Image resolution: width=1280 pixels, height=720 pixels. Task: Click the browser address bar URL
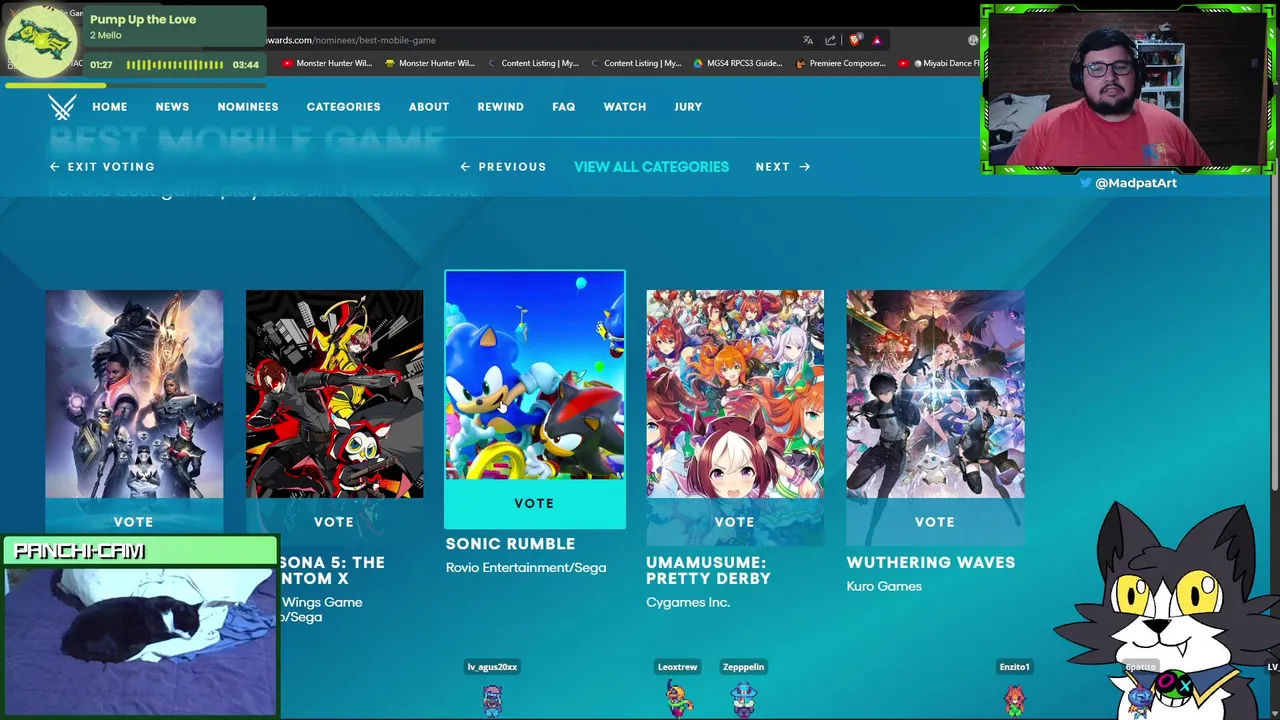(x=351, y=40)
